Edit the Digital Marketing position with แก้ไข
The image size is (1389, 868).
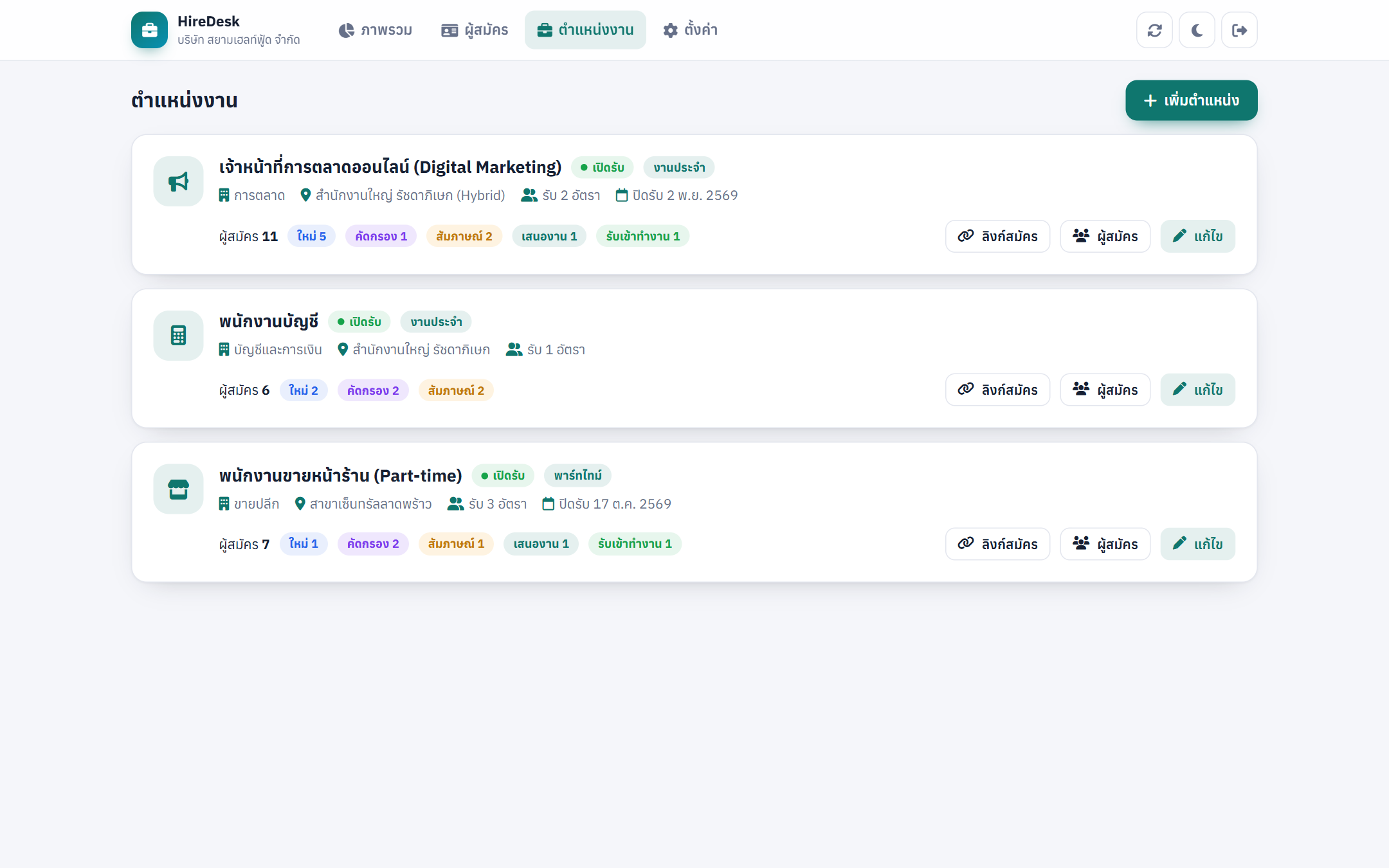coord(1197,236)
